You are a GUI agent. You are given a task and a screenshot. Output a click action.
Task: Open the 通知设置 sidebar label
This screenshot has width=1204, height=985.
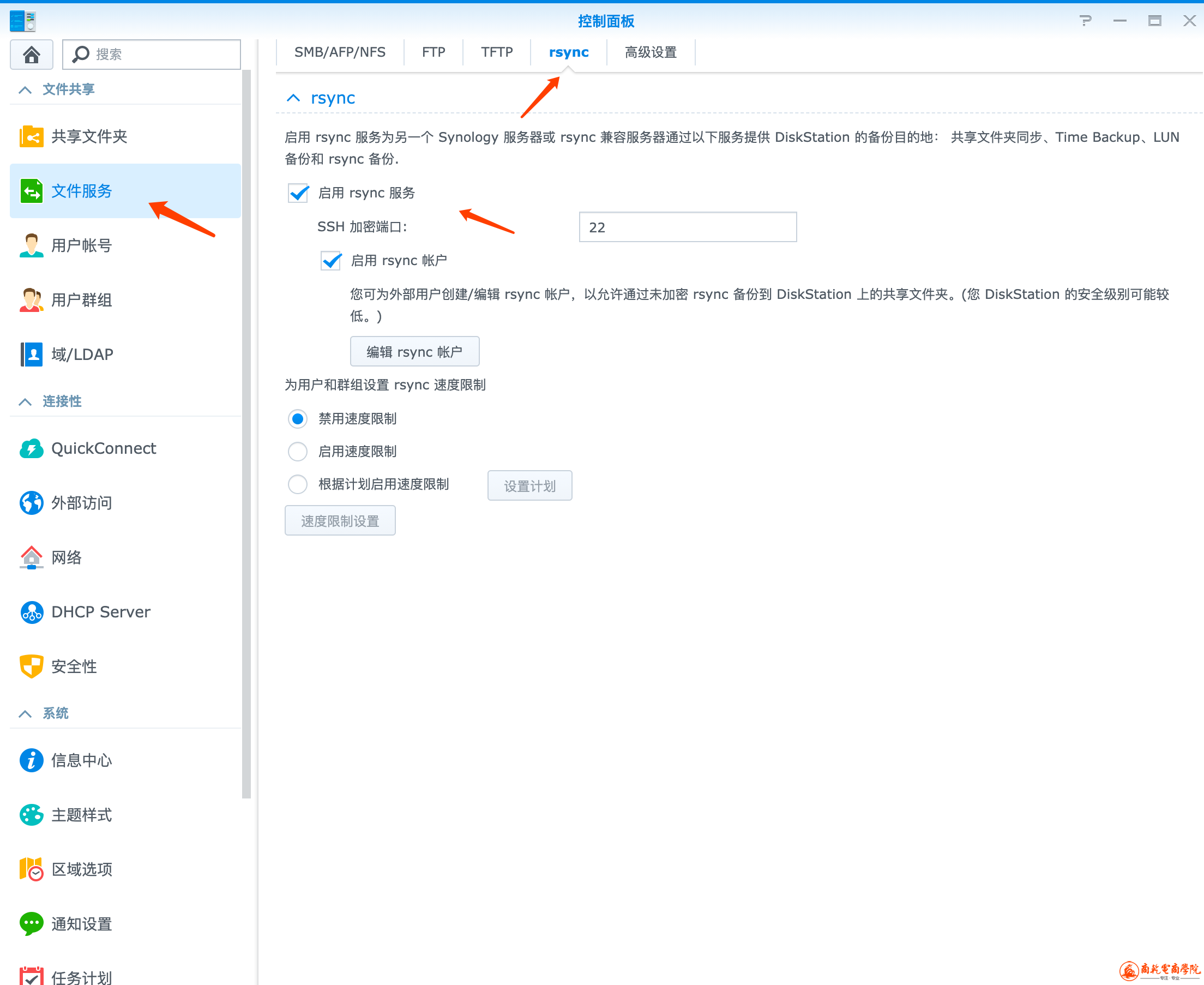tap(82, 924)
